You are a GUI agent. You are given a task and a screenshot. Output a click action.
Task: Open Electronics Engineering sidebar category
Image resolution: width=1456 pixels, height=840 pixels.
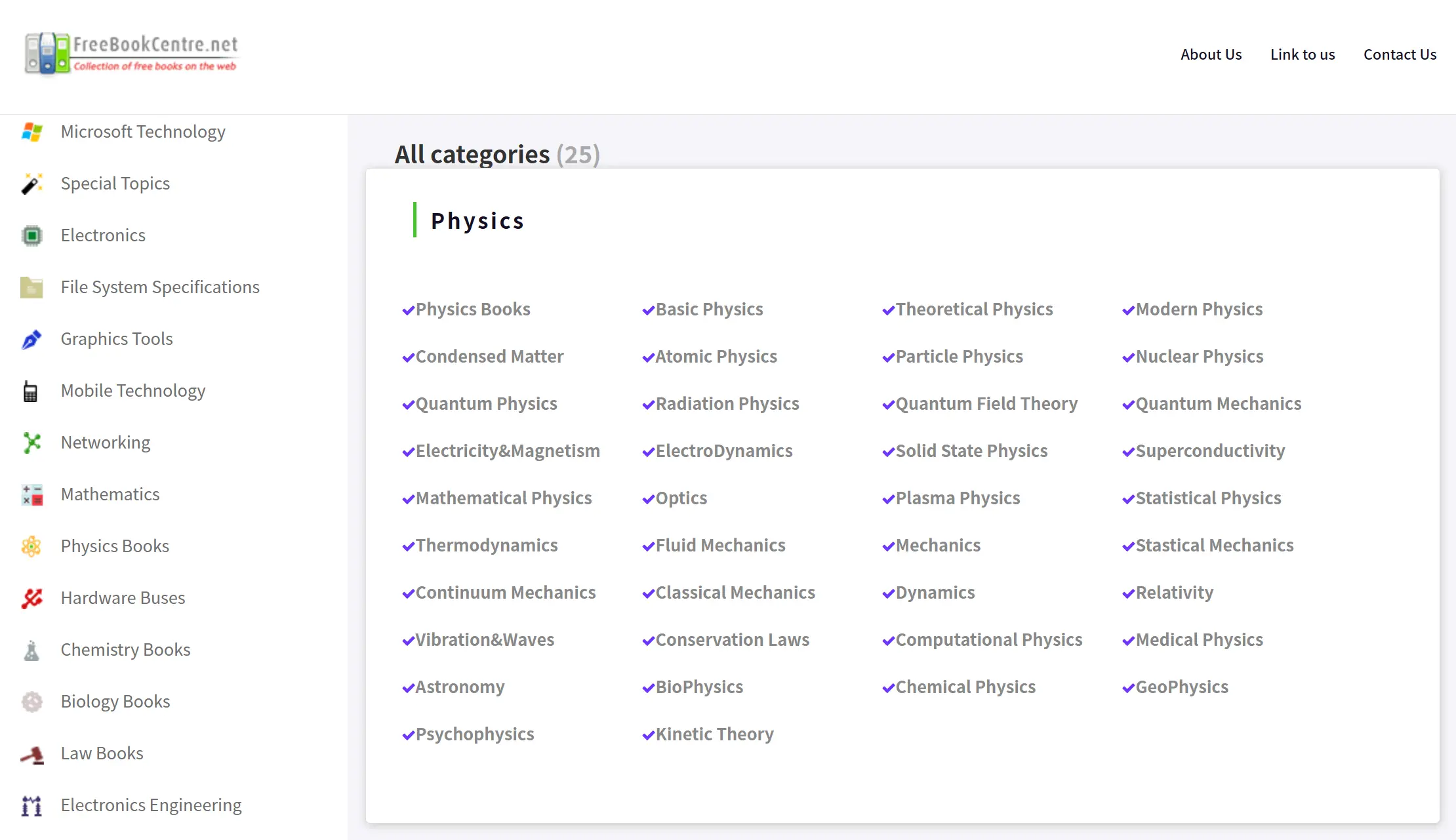pyautogui.click(x=151, y=805)
